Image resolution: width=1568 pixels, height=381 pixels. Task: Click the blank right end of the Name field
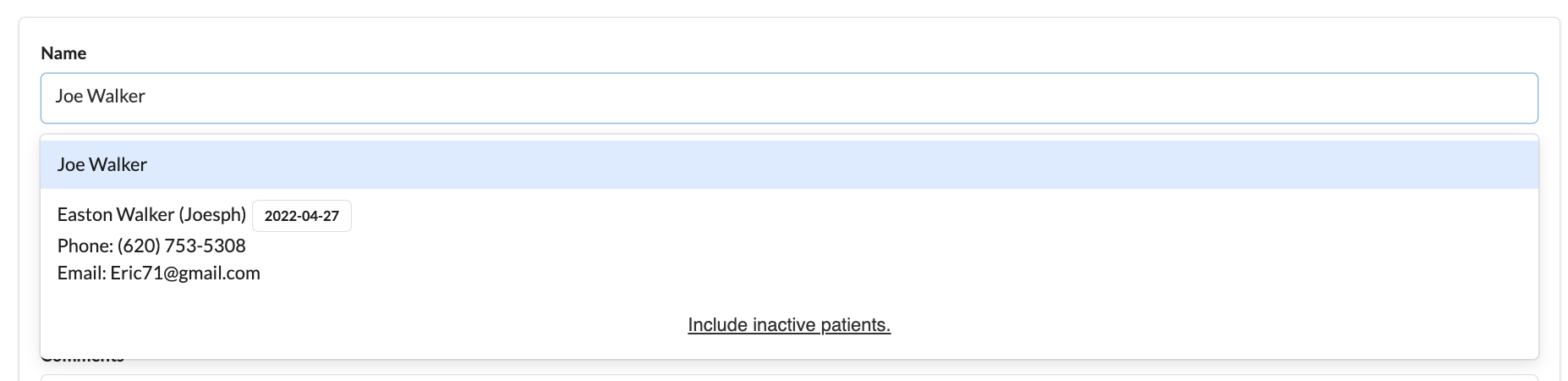coord(1438,98)
